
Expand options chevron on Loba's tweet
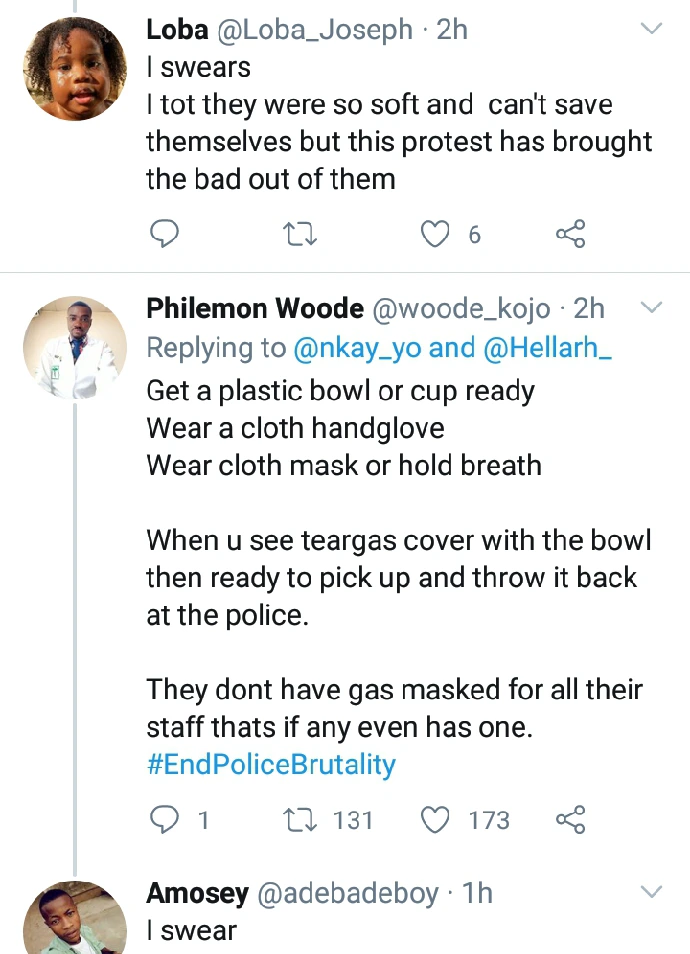pyautogui.click(x=651, y=30)
